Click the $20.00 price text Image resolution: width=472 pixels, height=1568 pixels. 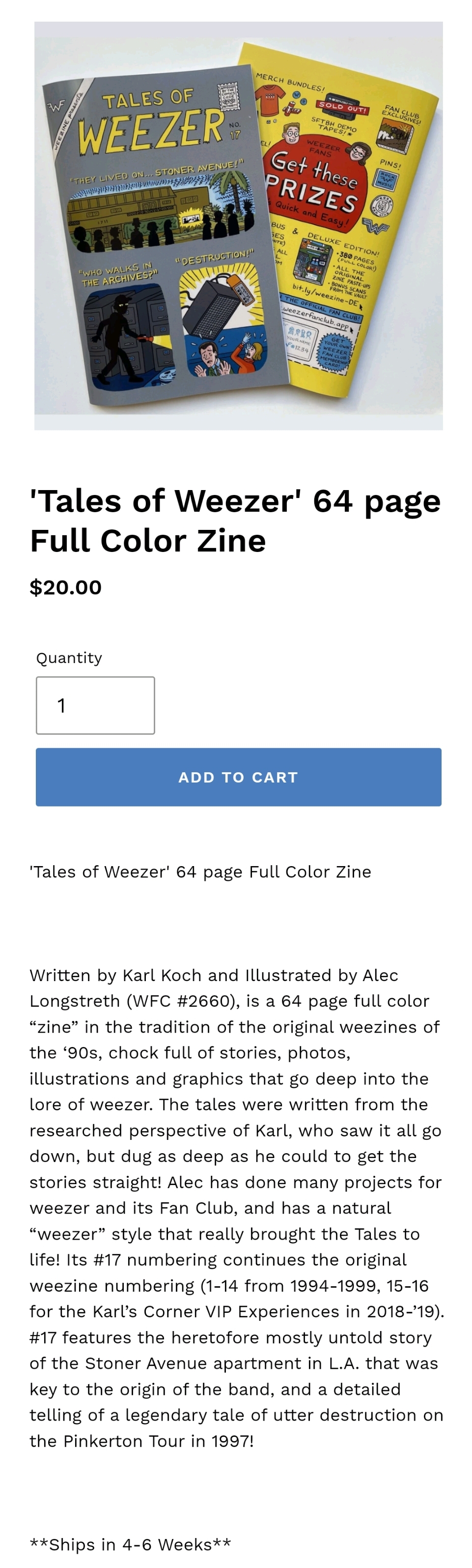66,587
